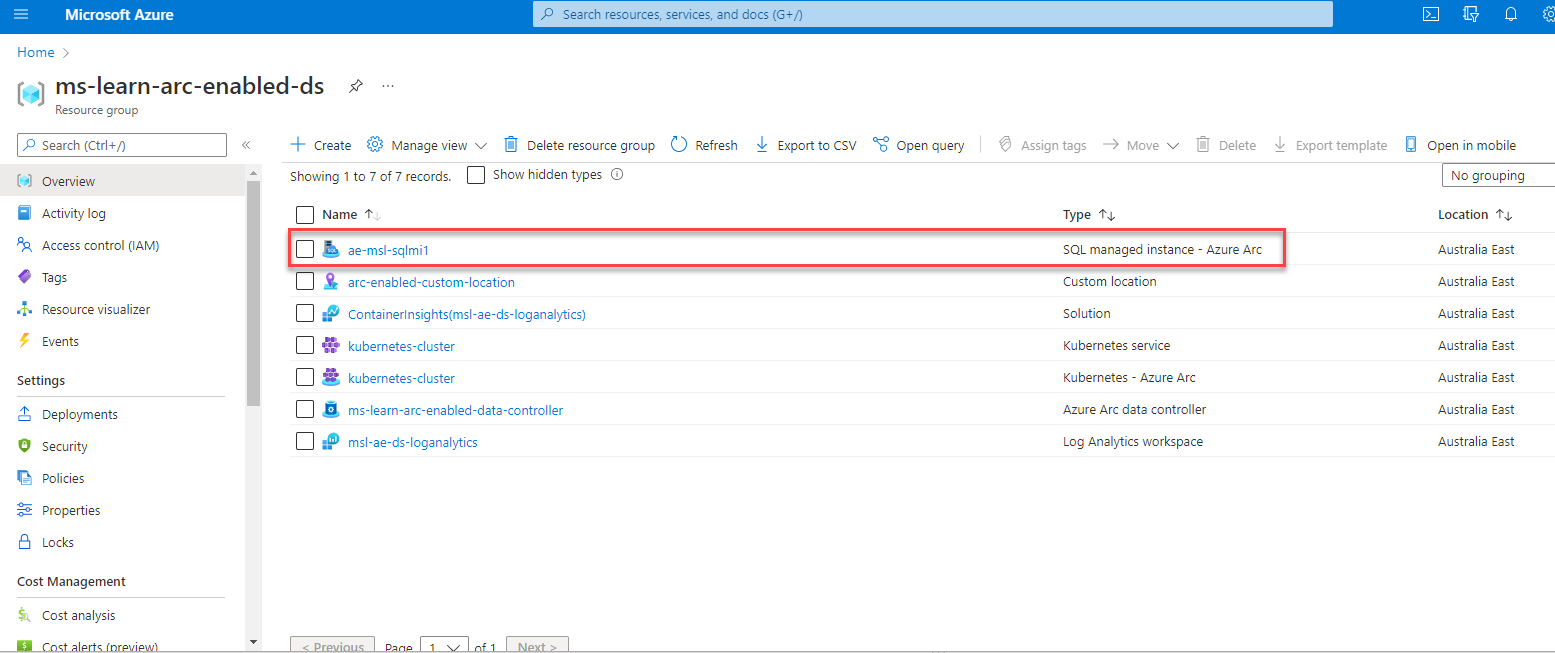The image size is (1555, 653).
Task: Check the Kubernetes - Azure Arc row checkbox
Action: coord(305,377)
